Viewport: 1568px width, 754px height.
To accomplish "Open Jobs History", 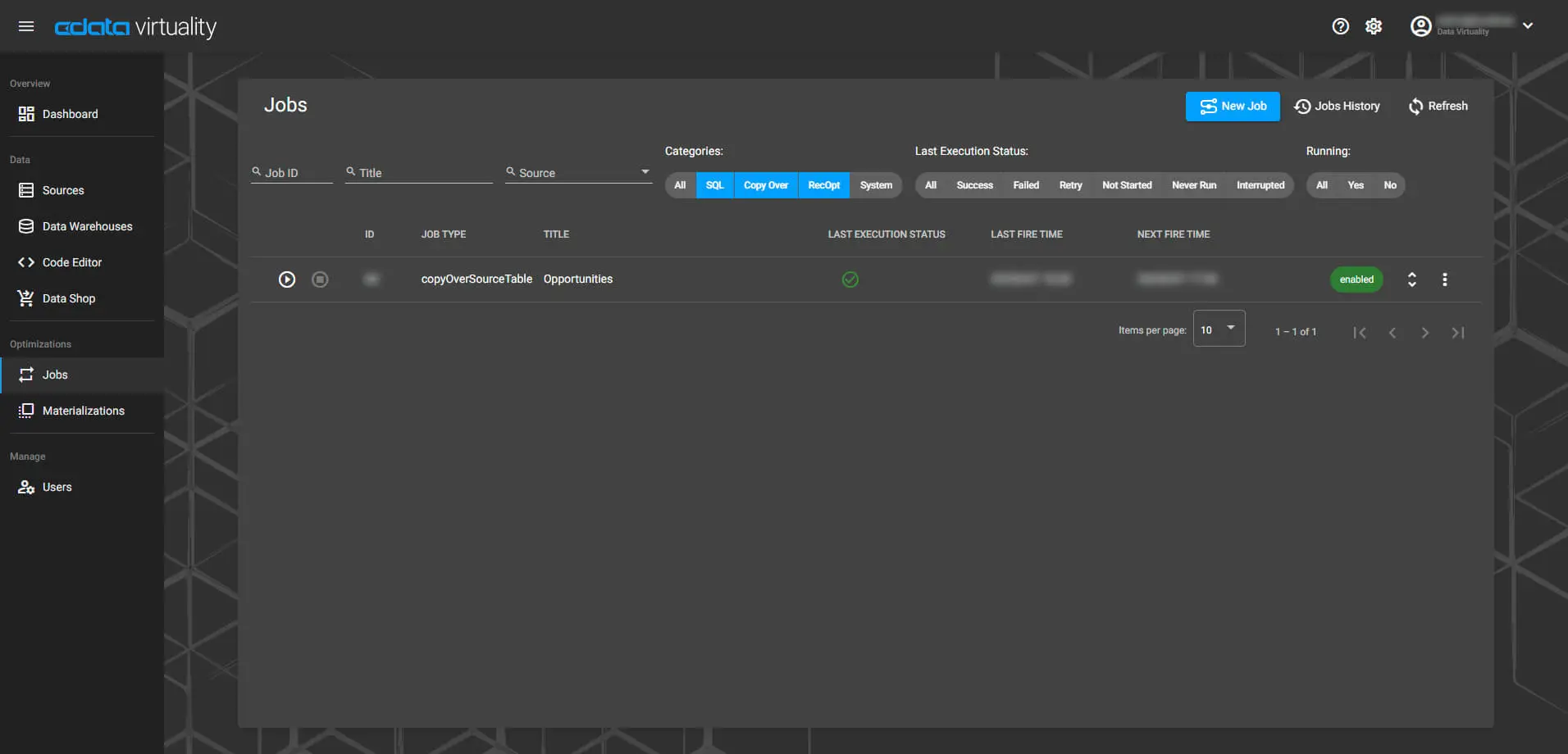I will click(x=1337, y=107).
